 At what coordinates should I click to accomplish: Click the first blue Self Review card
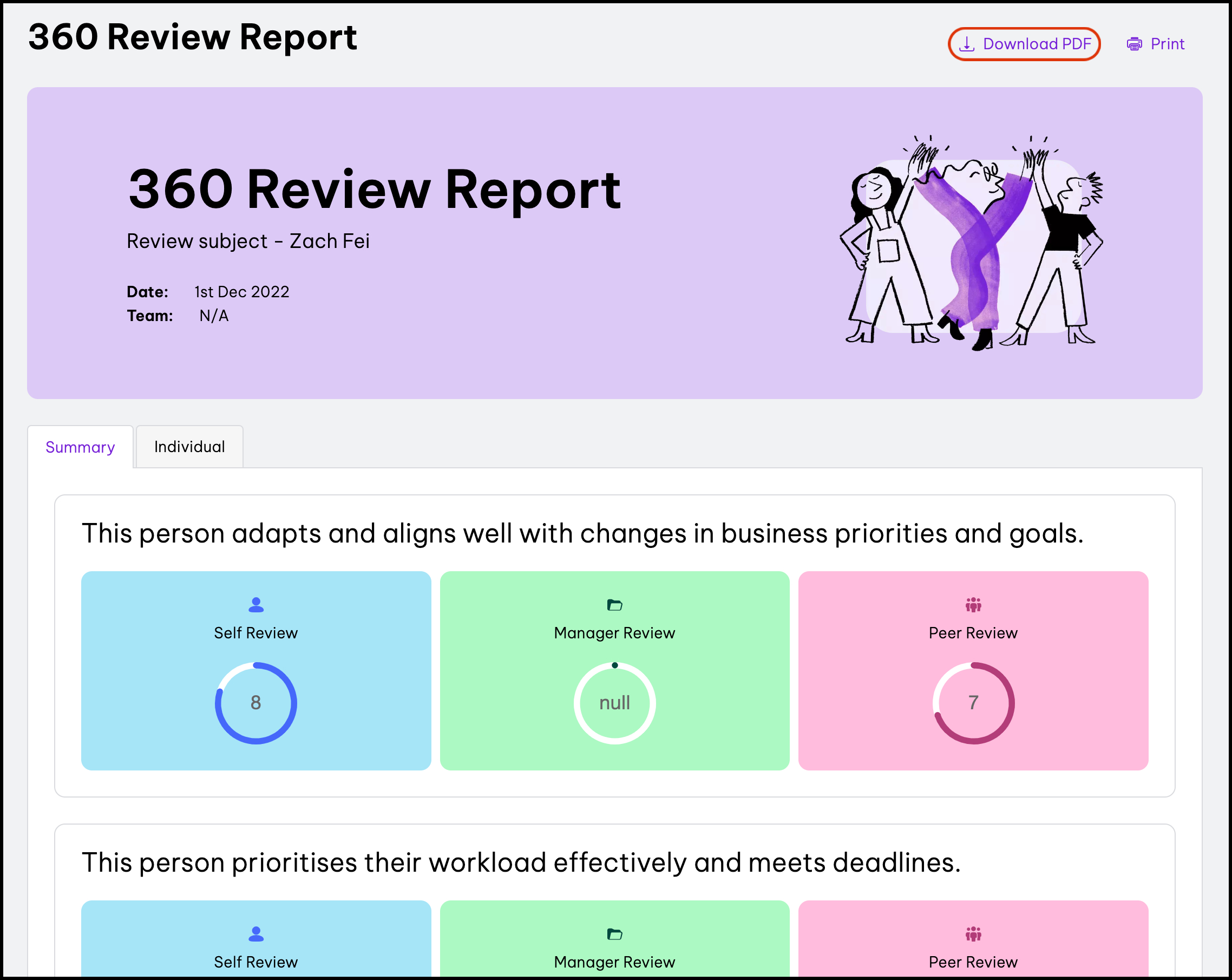(256, 670)
